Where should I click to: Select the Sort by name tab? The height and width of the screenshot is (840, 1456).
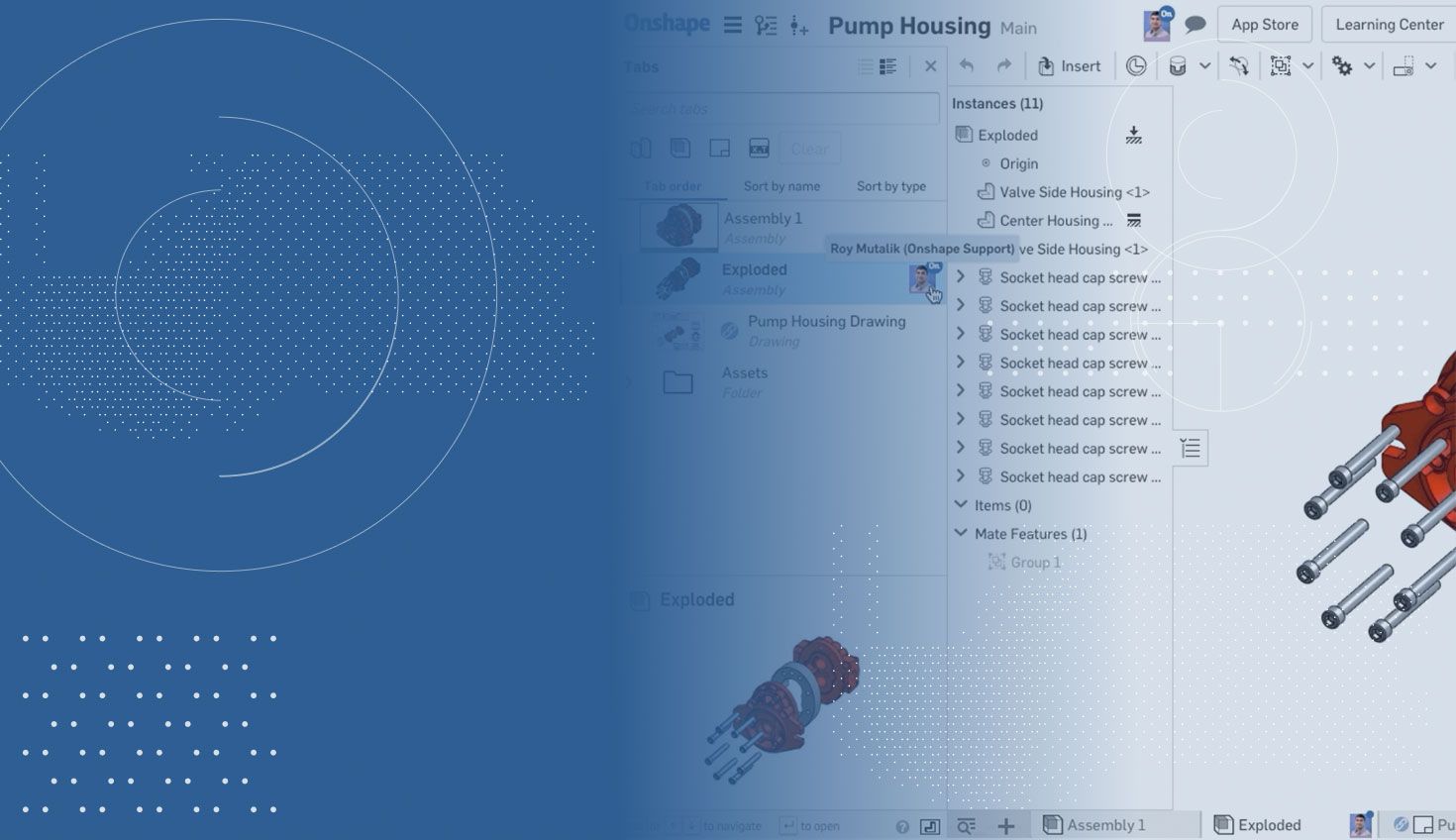click(x=781, y=186)
